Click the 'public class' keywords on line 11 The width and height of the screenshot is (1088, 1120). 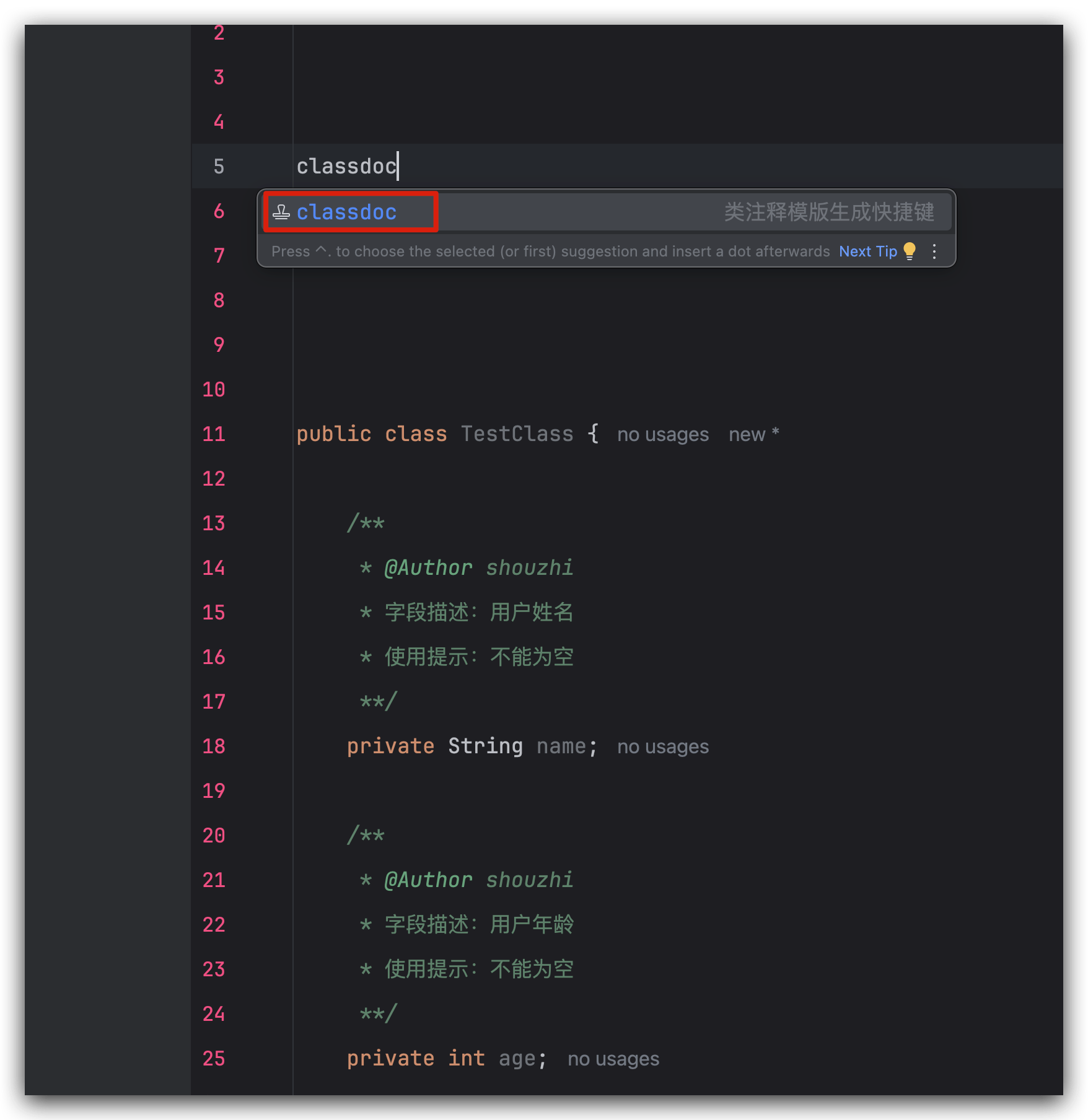tap(371, 434)
